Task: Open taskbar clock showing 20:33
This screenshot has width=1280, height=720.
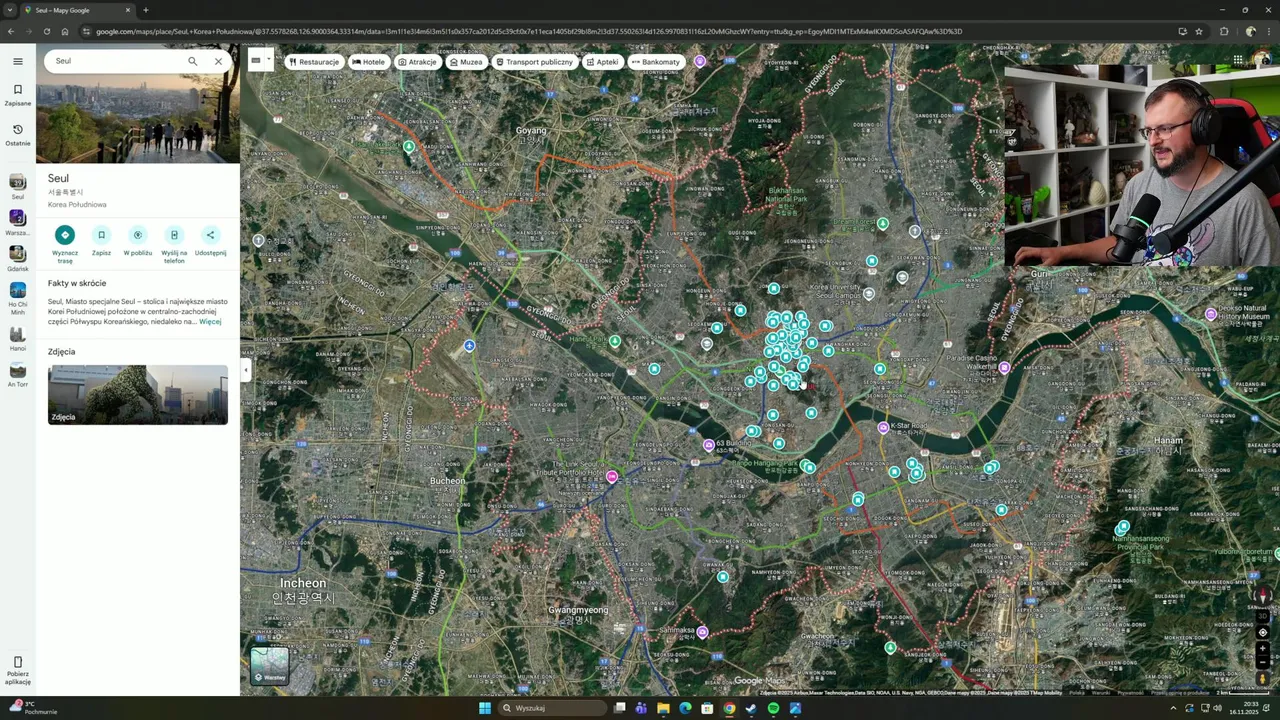Action: (1245, 708)
